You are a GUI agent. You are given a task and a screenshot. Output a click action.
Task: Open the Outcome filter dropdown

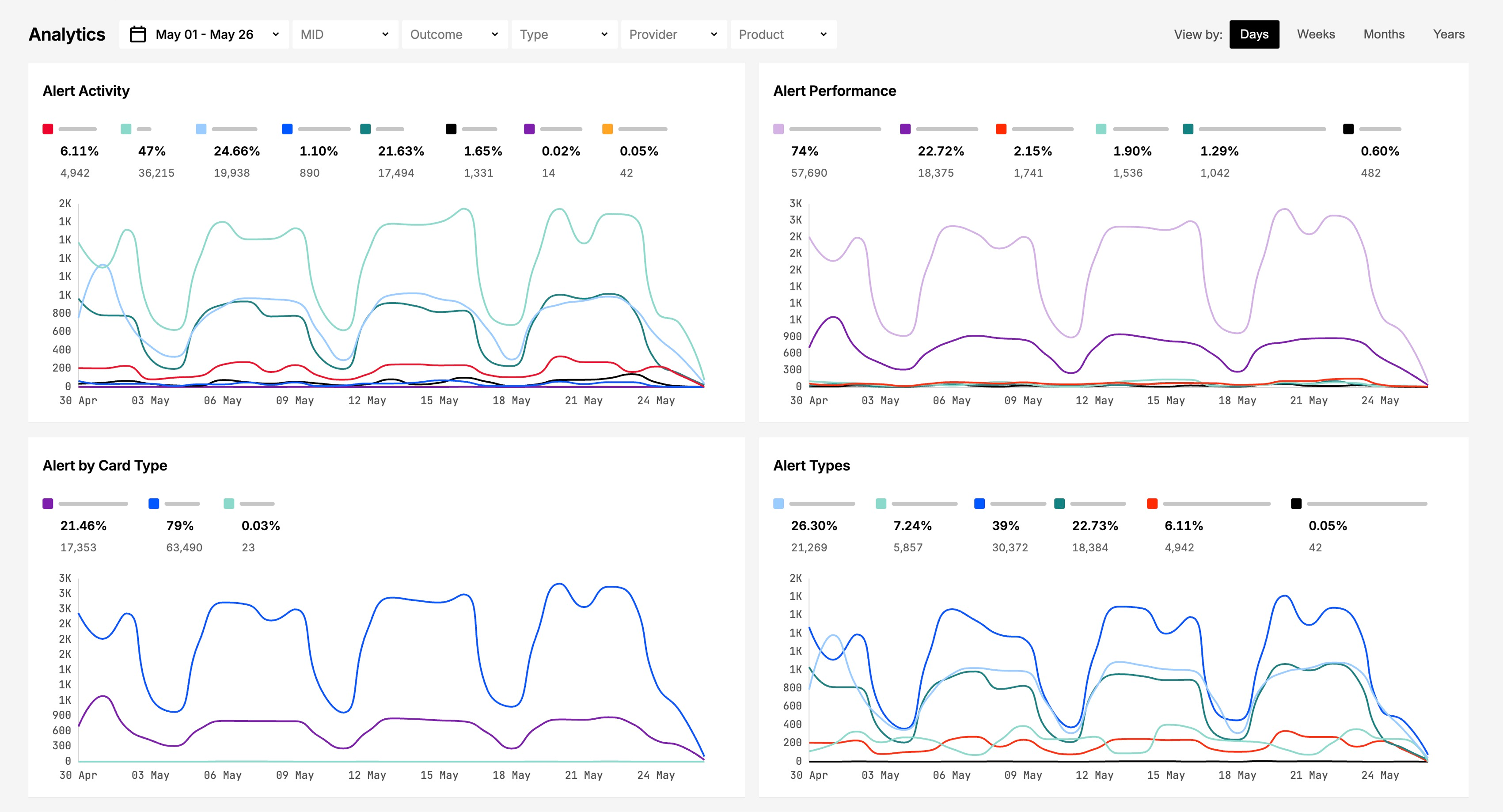[454, 34]
